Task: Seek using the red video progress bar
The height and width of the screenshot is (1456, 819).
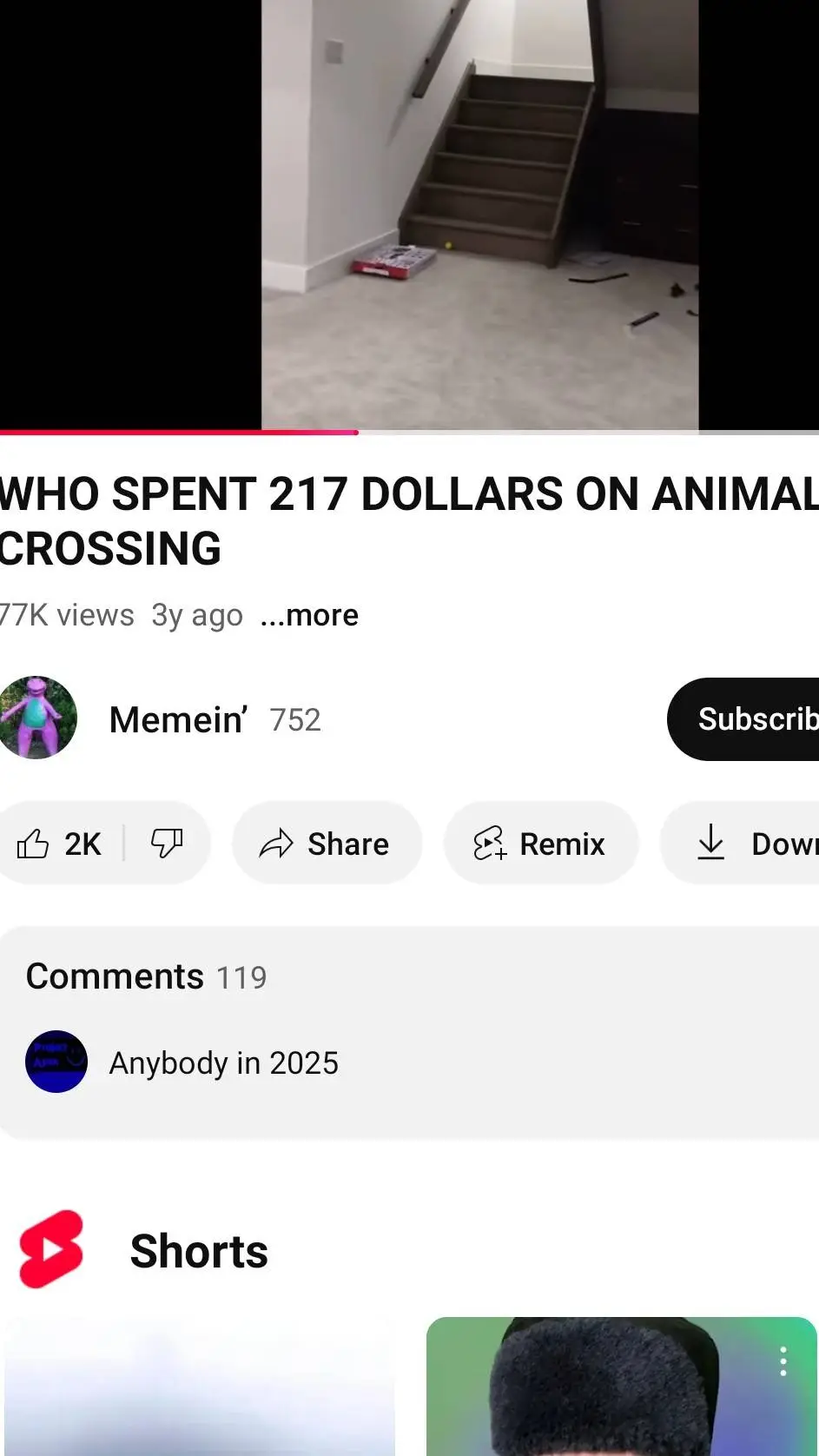Action: pos(356,432)
